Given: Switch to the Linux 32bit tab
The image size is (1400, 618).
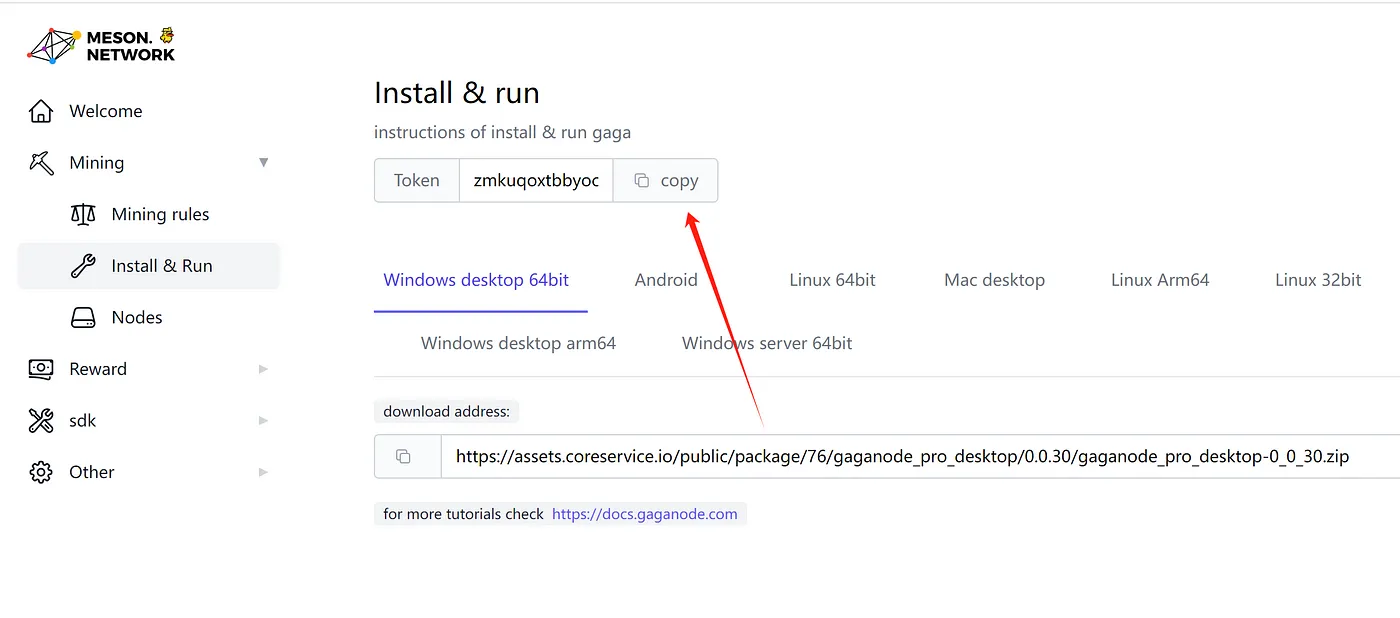Looking at the screenshot, I should tap(1318, 280).
